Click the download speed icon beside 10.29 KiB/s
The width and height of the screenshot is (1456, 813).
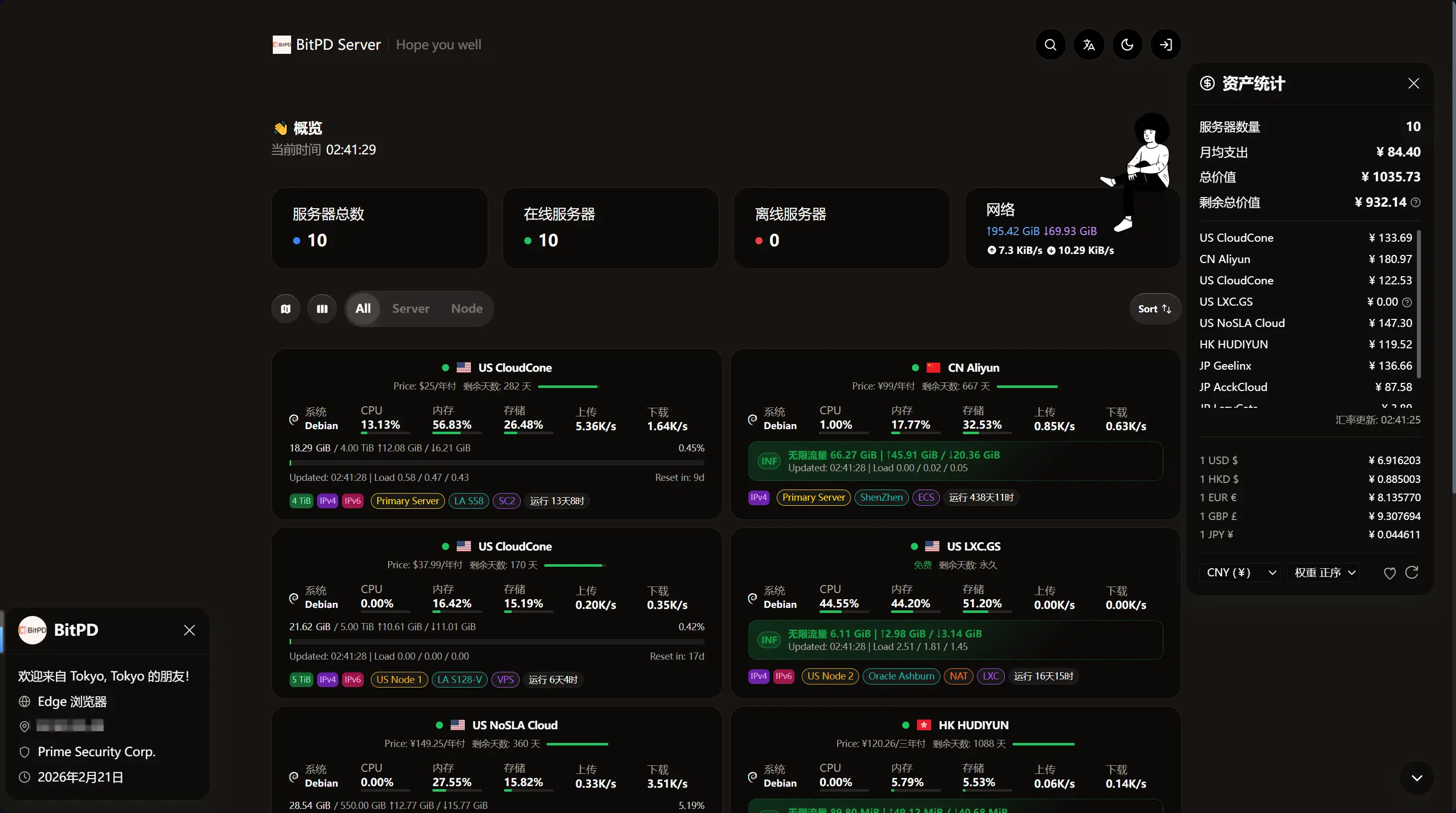tap(1051, 250)
